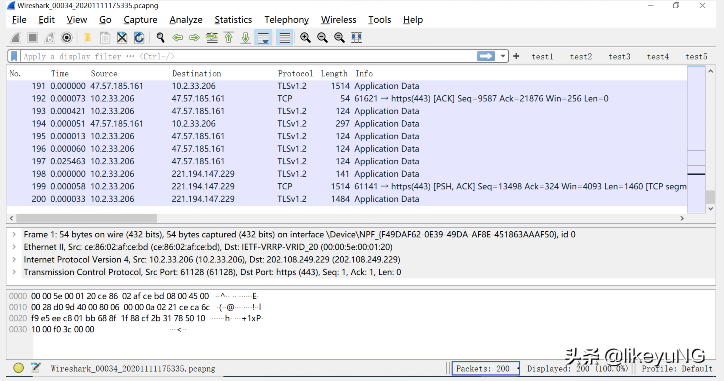The height and width of the screenshot is (381, 724).
Task: Apply the test4 filter button
Action: coord(658,56)
